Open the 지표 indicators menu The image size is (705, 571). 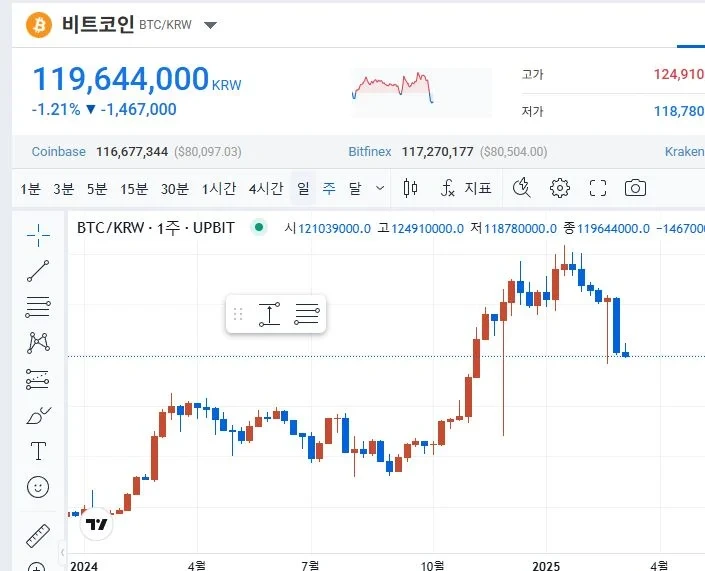[466, 188]
